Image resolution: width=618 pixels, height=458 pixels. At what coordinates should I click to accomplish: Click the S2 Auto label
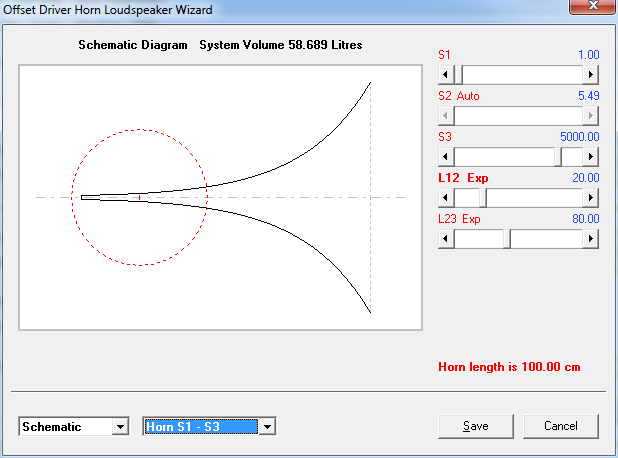(x=459, y=96)
